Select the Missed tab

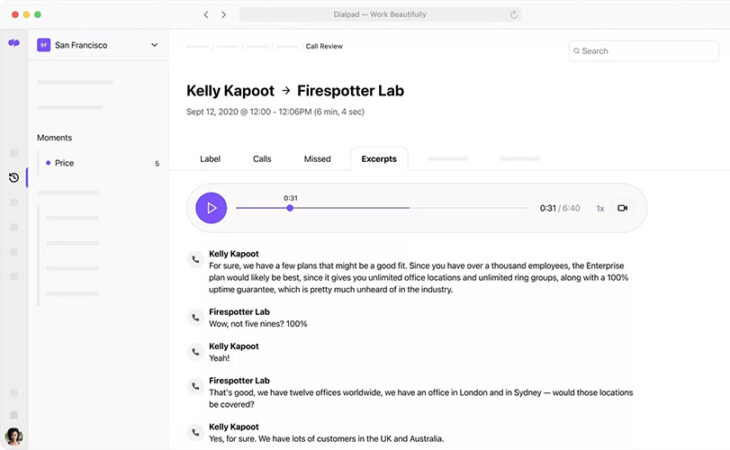click(317, 159)
